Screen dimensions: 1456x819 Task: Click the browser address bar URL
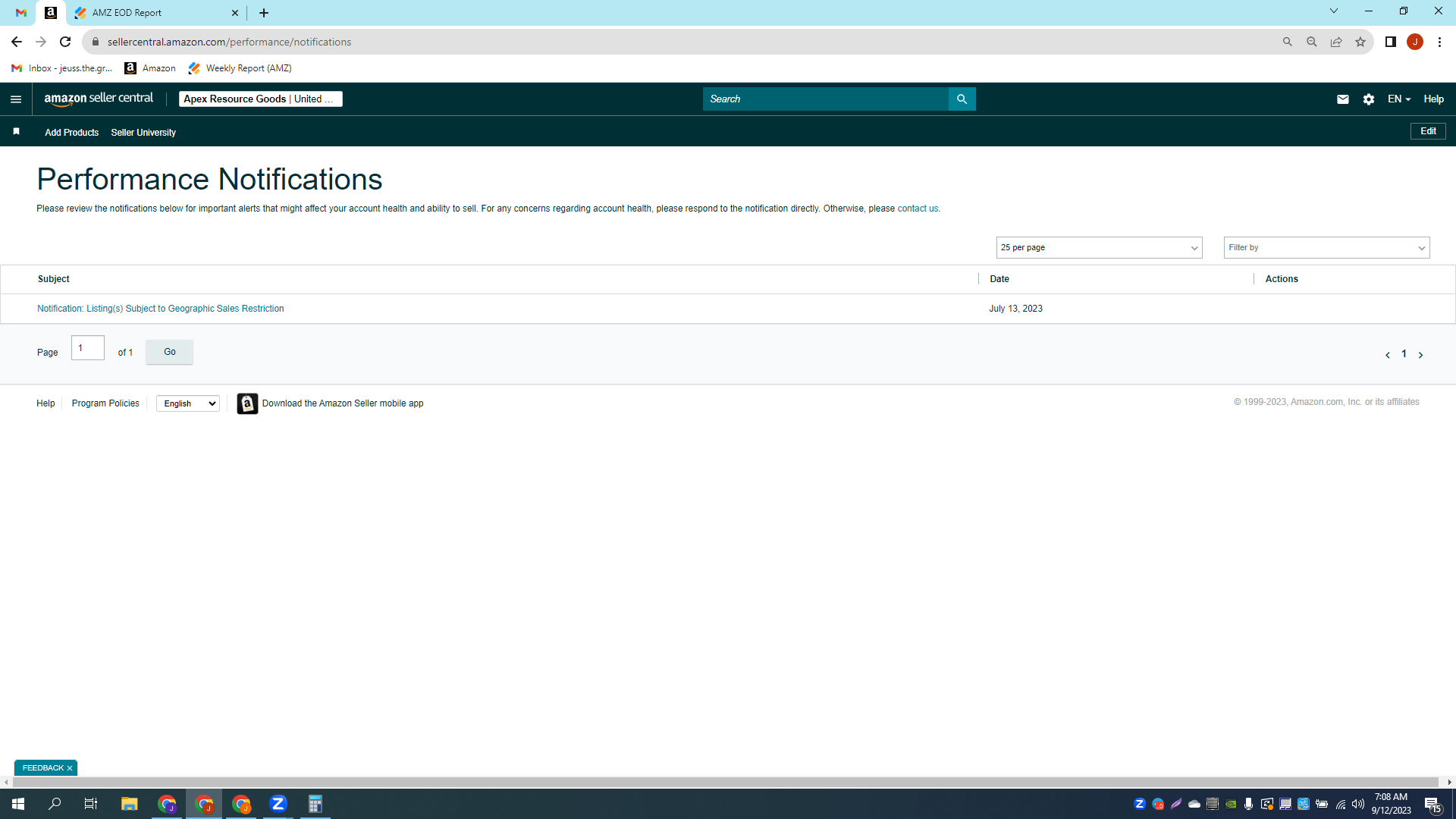229,42
